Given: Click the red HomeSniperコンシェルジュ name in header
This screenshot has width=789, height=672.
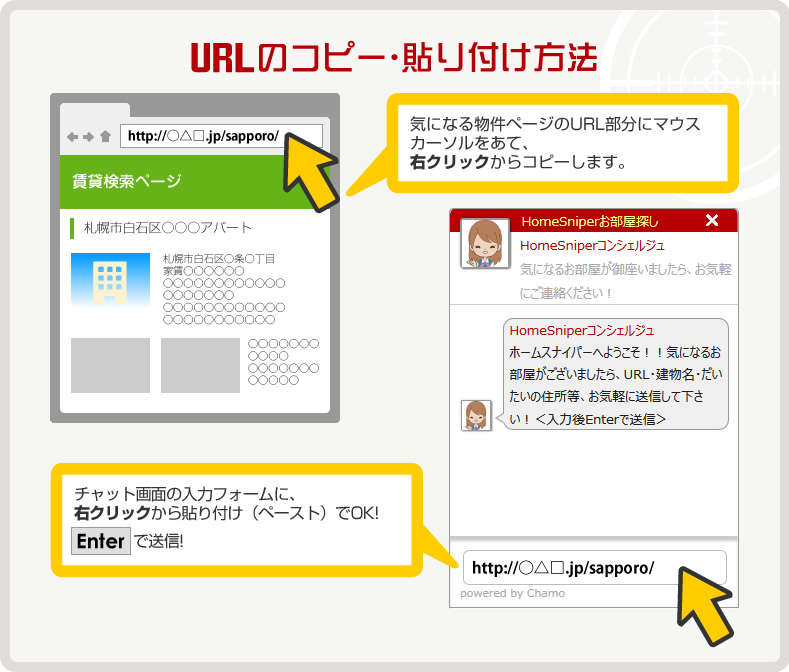Looking at the screenshot, I should (592, 246).
